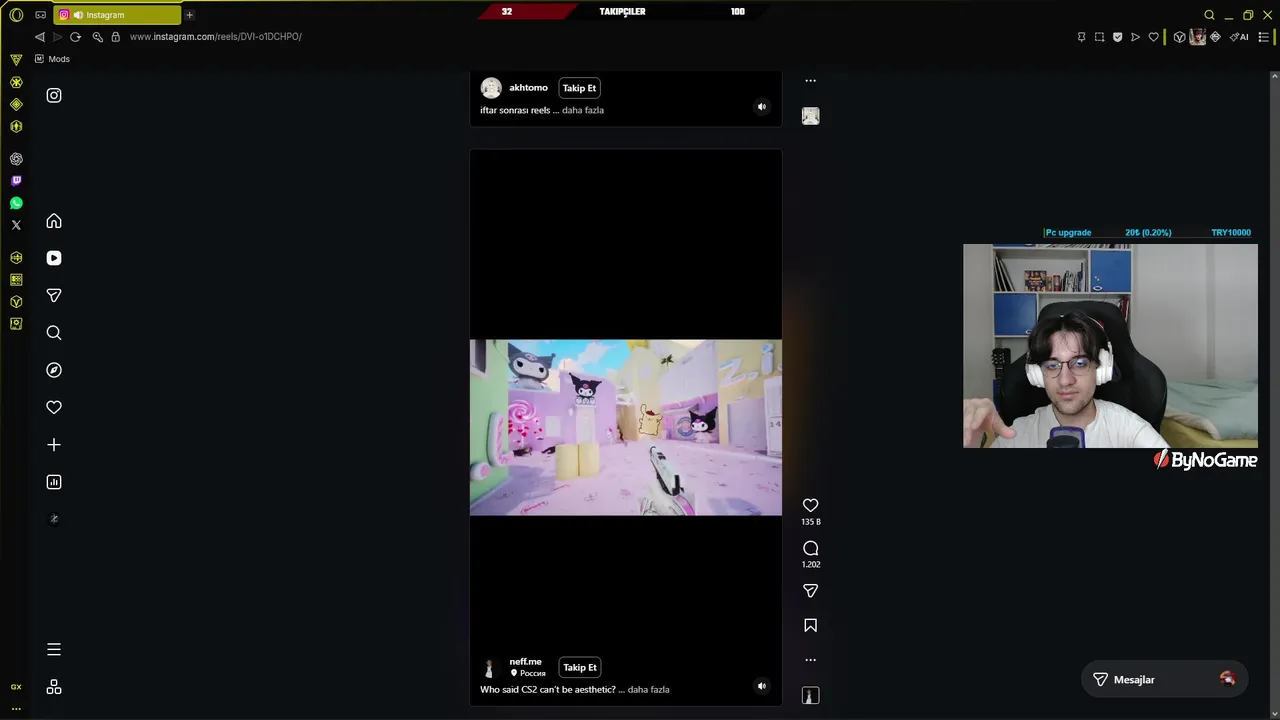Open the browser profile avatar
Screen dimensions: 1280x720
click(x=1197, y=37)
